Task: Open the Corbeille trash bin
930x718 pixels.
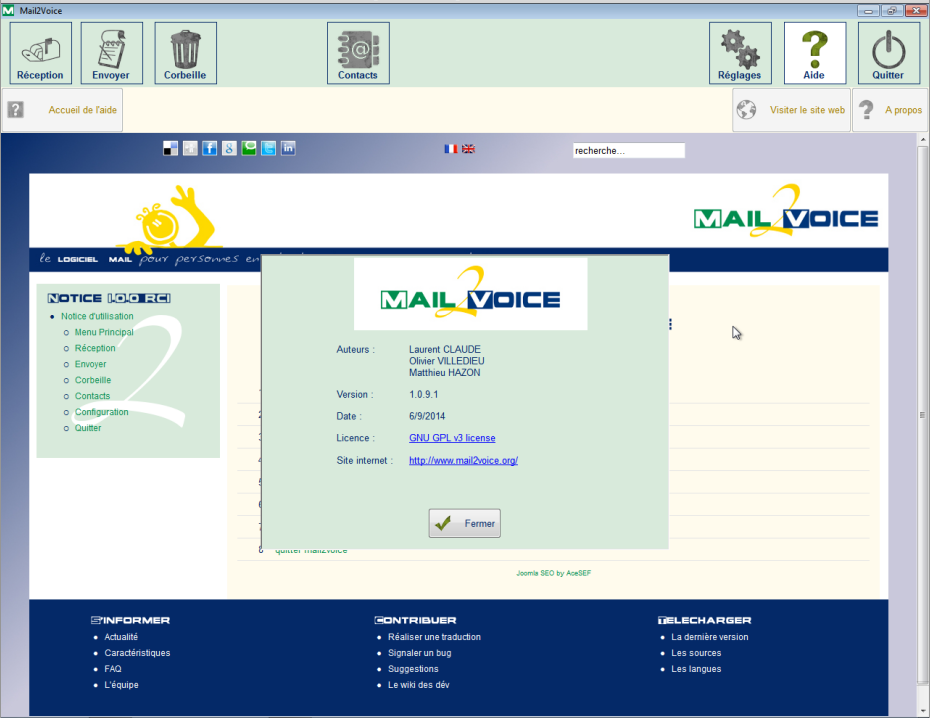Action: point(186,53)
